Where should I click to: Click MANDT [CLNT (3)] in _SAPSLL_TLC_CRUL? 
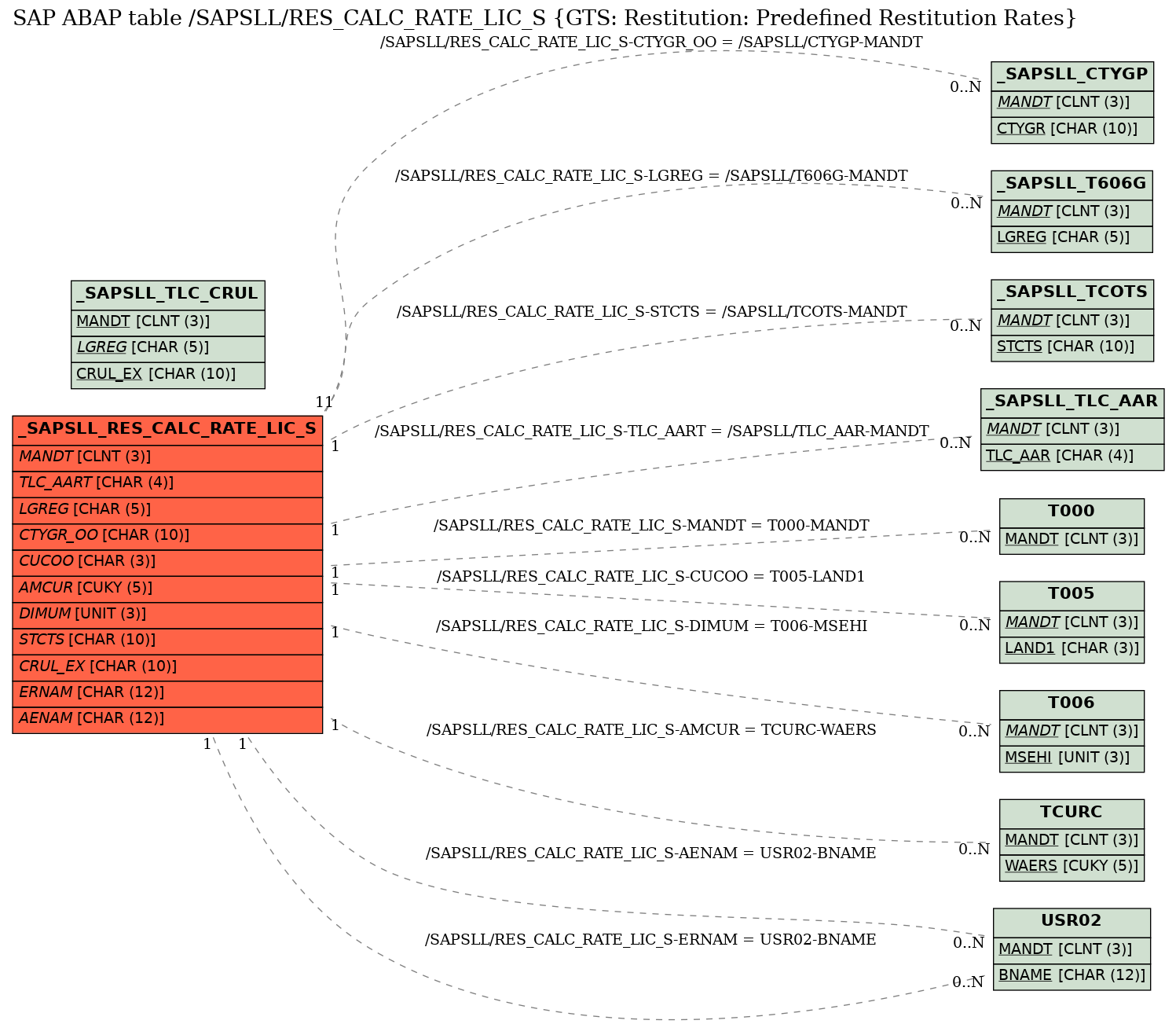[168, 322]
